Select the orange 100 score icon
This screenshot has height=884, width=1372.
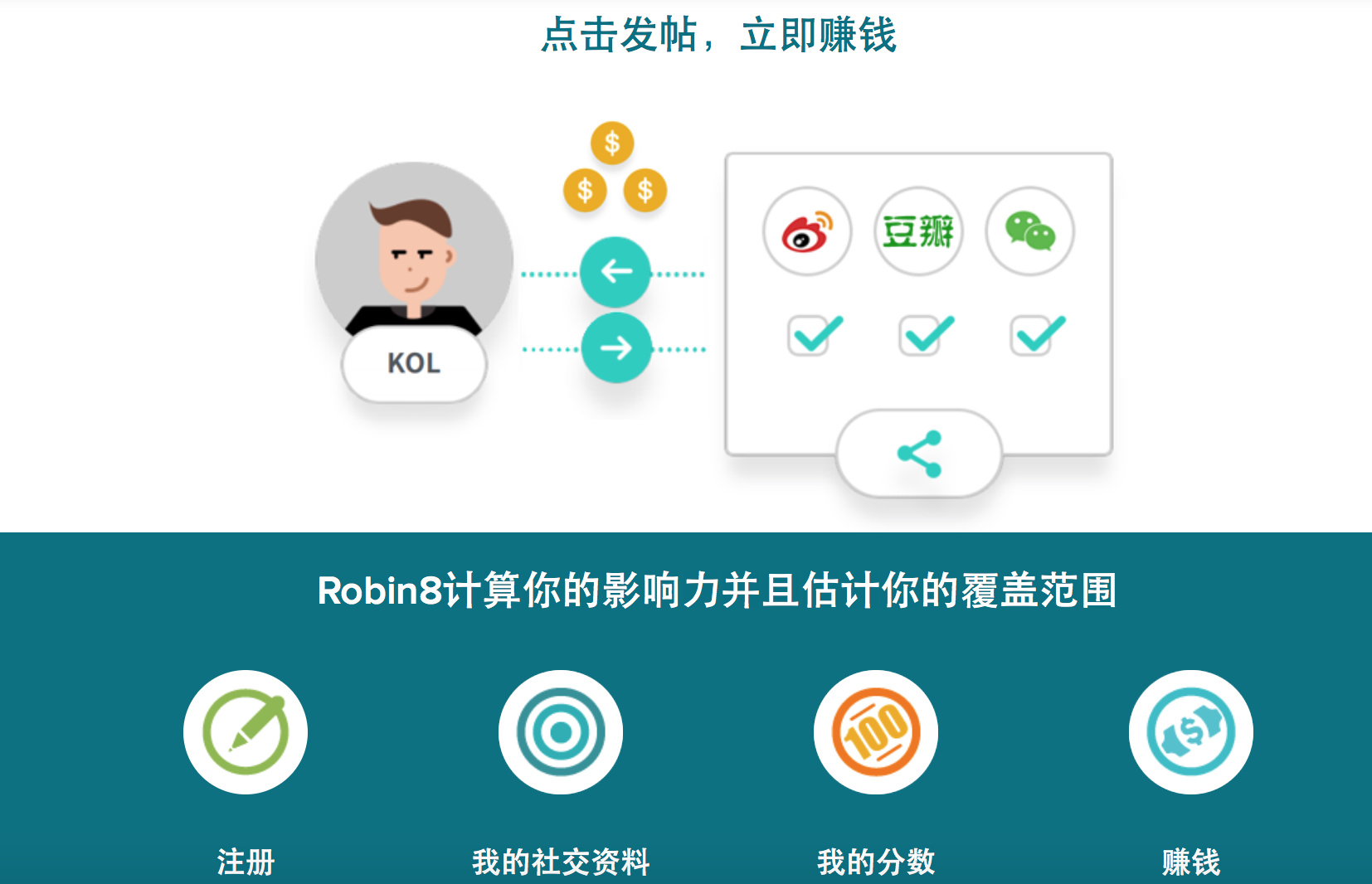tap(876, 732)
